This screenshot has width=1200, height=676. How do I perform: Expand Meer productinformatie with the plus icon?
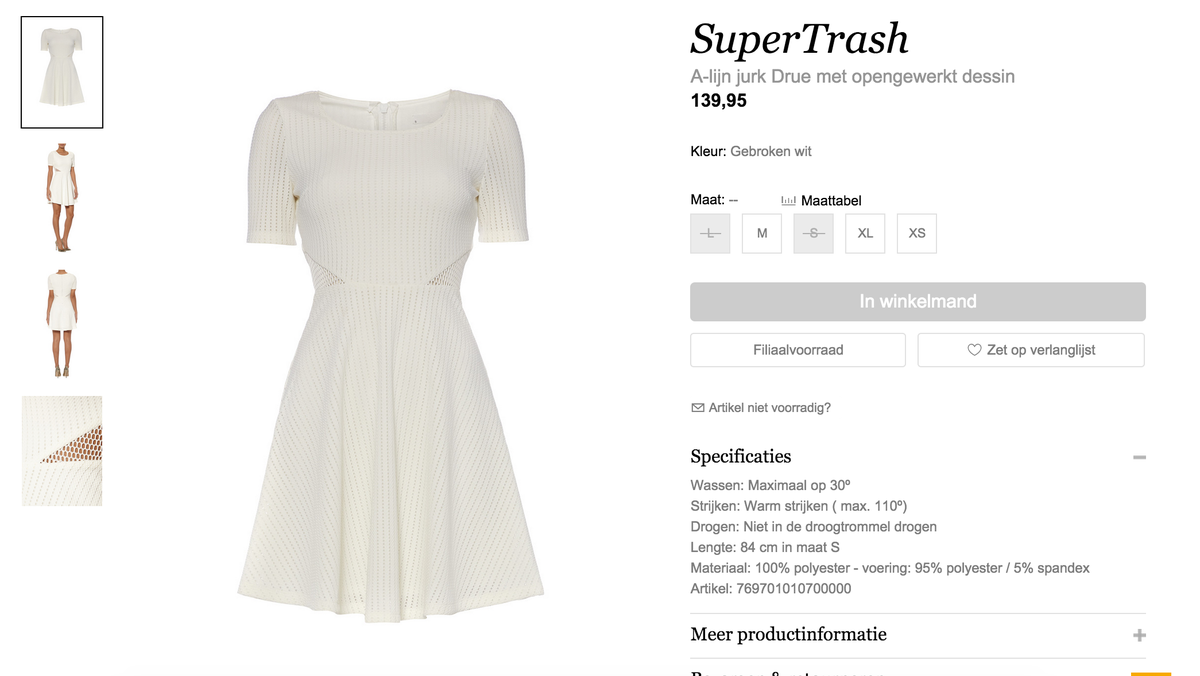[x=1139, y=635]
